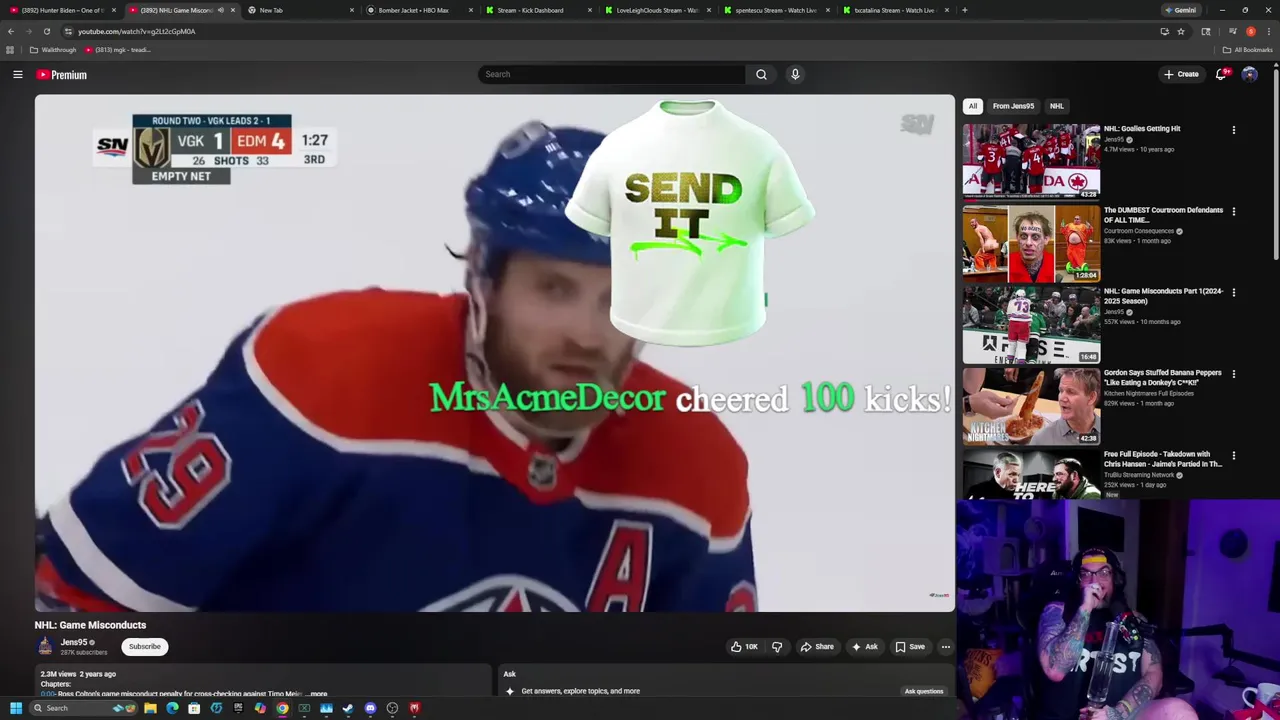Open options for NHL: Goalies Getting Hit
Screen dimensions: 1280x720
[1233, 130]
